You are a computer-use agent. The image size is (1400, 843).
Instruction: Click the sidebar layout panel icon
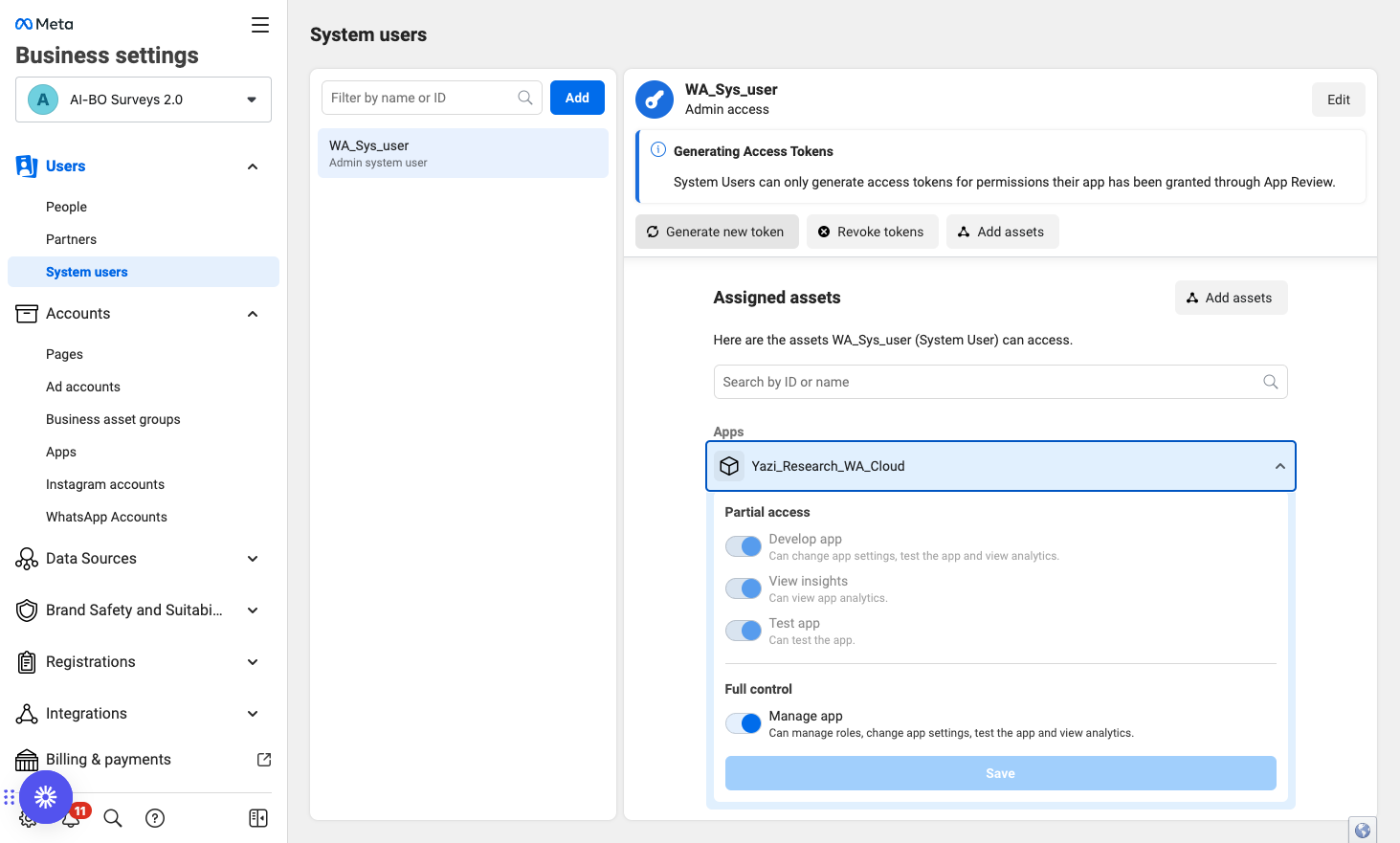pos(258,818)
